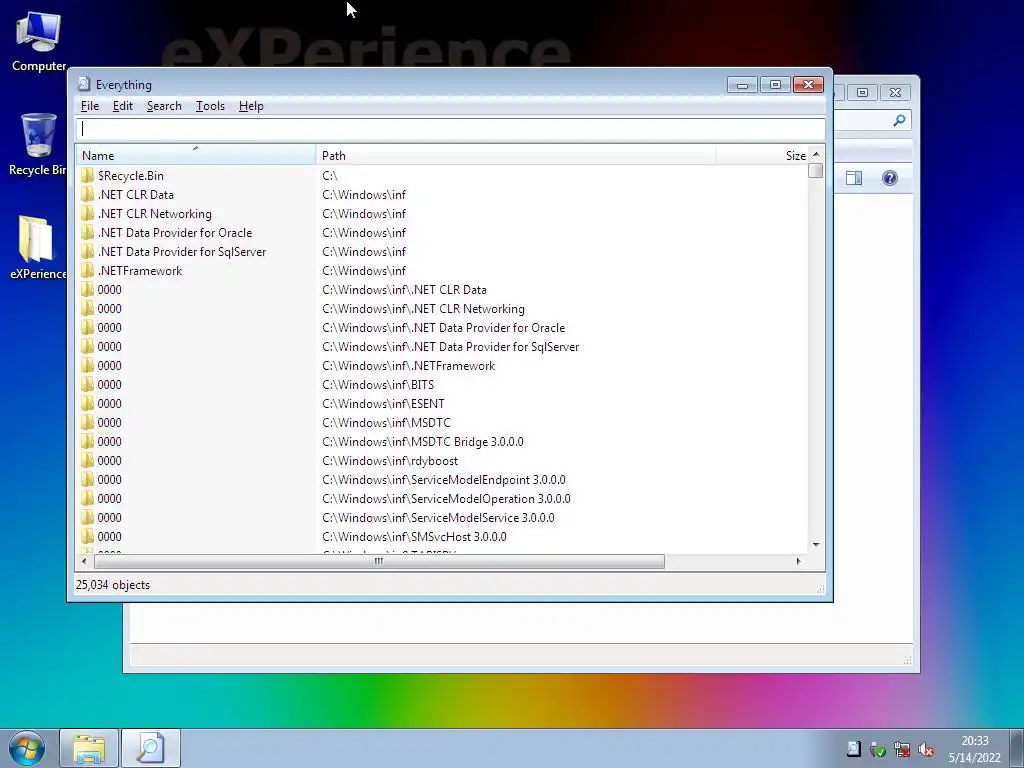Click path C:\Windows\inf\.NET CLR Networking
The width and height of the screenshot is (1024, 768).
(x=423, y=308)
